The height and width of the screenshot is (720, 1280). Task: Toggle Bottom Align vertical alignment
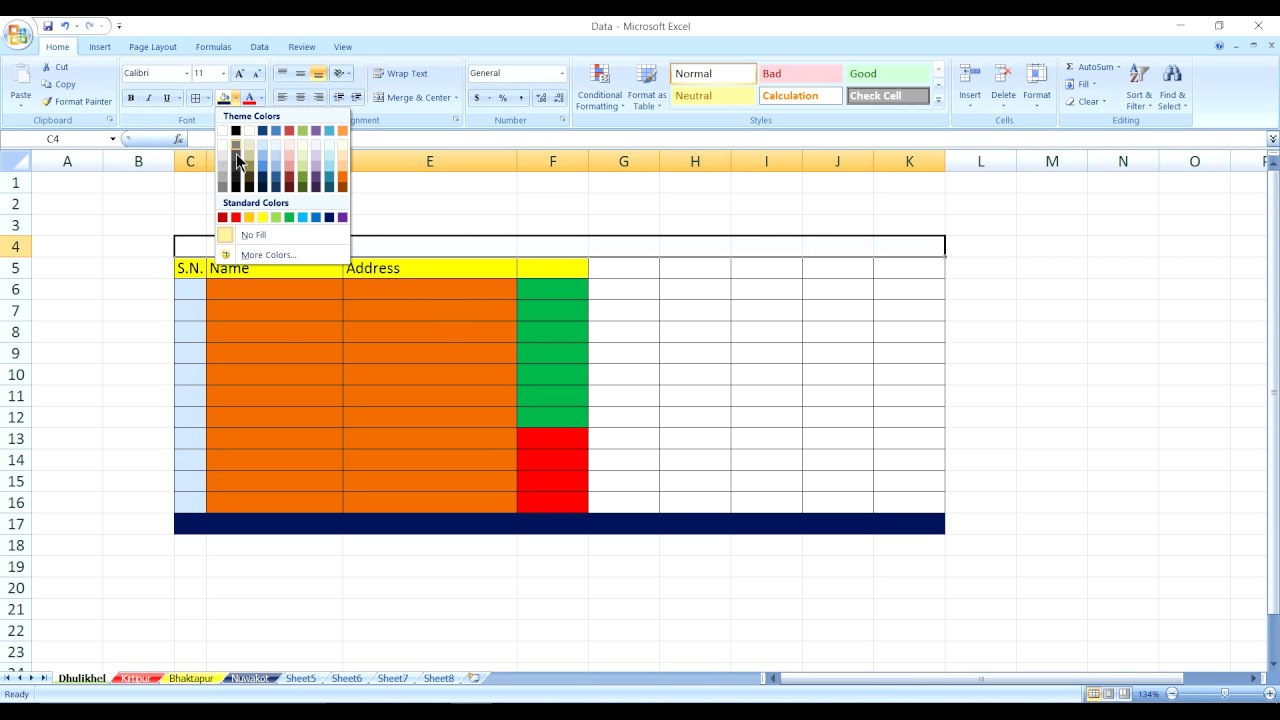[x=318, y=73]
